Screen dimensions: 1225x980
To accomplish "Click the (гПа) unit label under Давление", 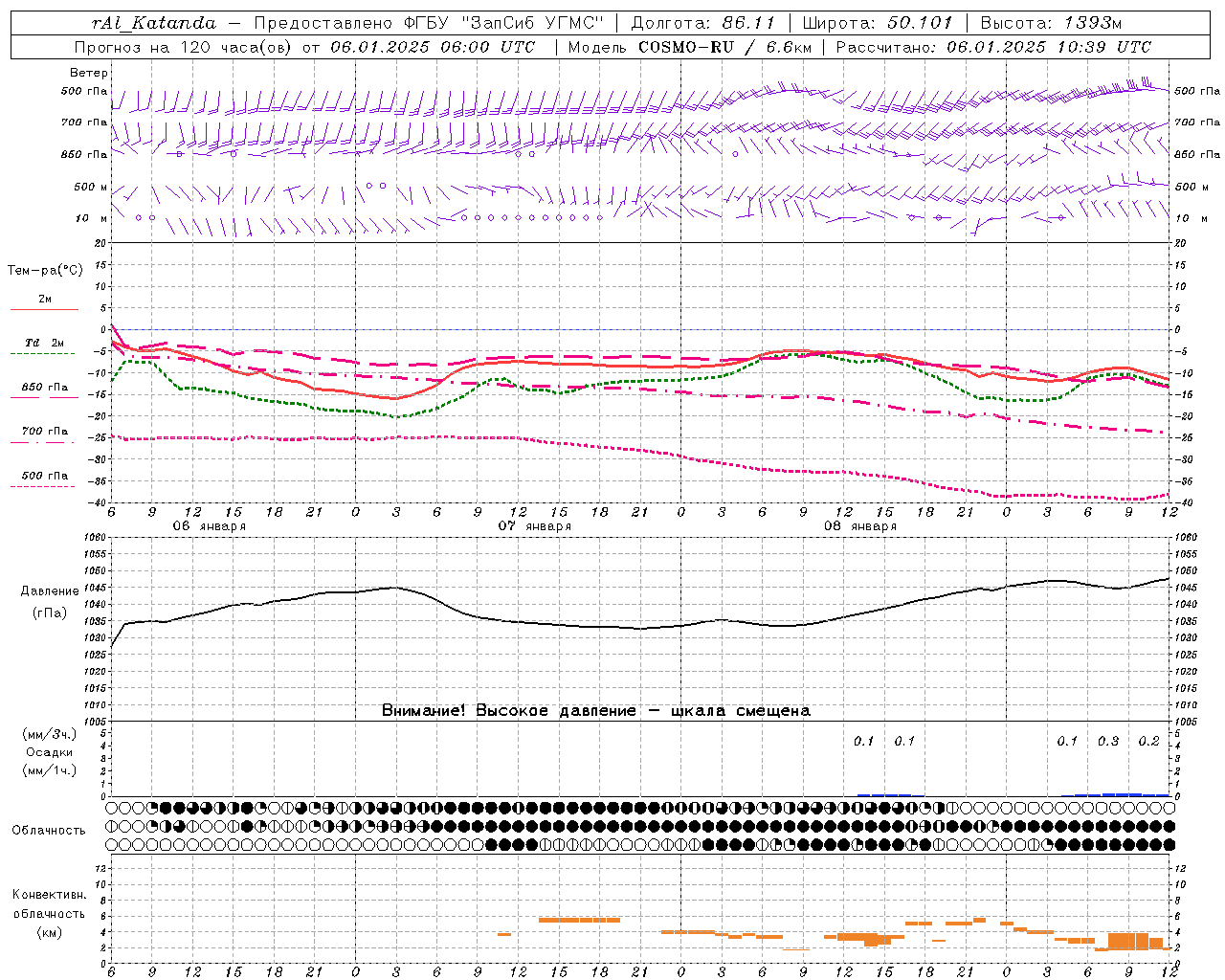I will [x=50, y=613].
